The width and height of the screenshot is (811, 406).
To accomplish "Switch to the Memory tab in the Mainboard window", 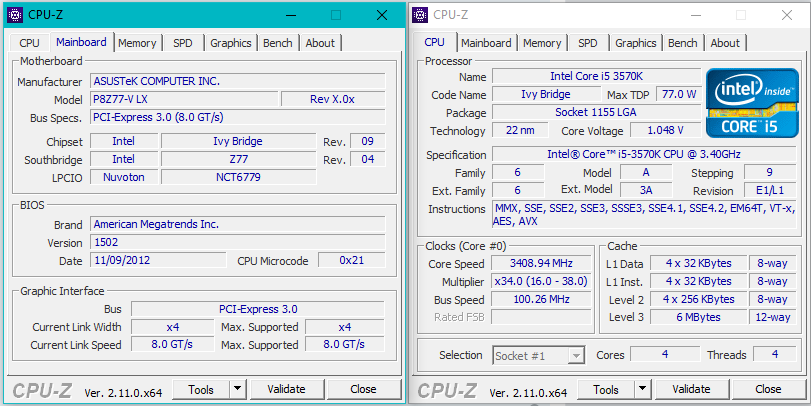I will pyautogui.click(x=137, y=43).
